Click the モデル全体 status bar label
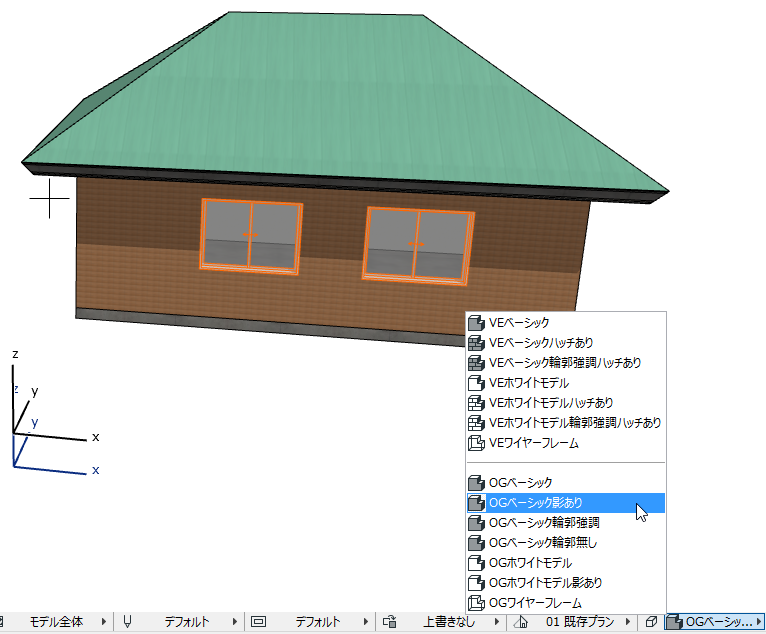The image size is (766, 634). [56, 622]
